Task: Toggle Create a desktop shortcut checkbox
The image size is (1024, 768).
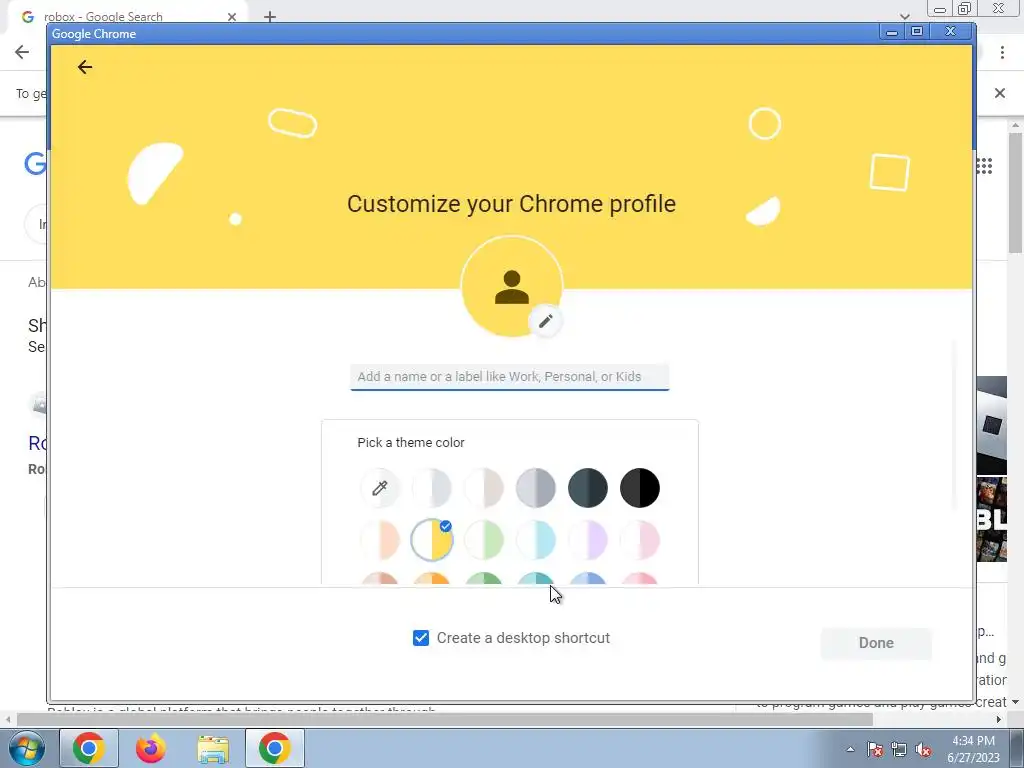Action: coord(421,638)
